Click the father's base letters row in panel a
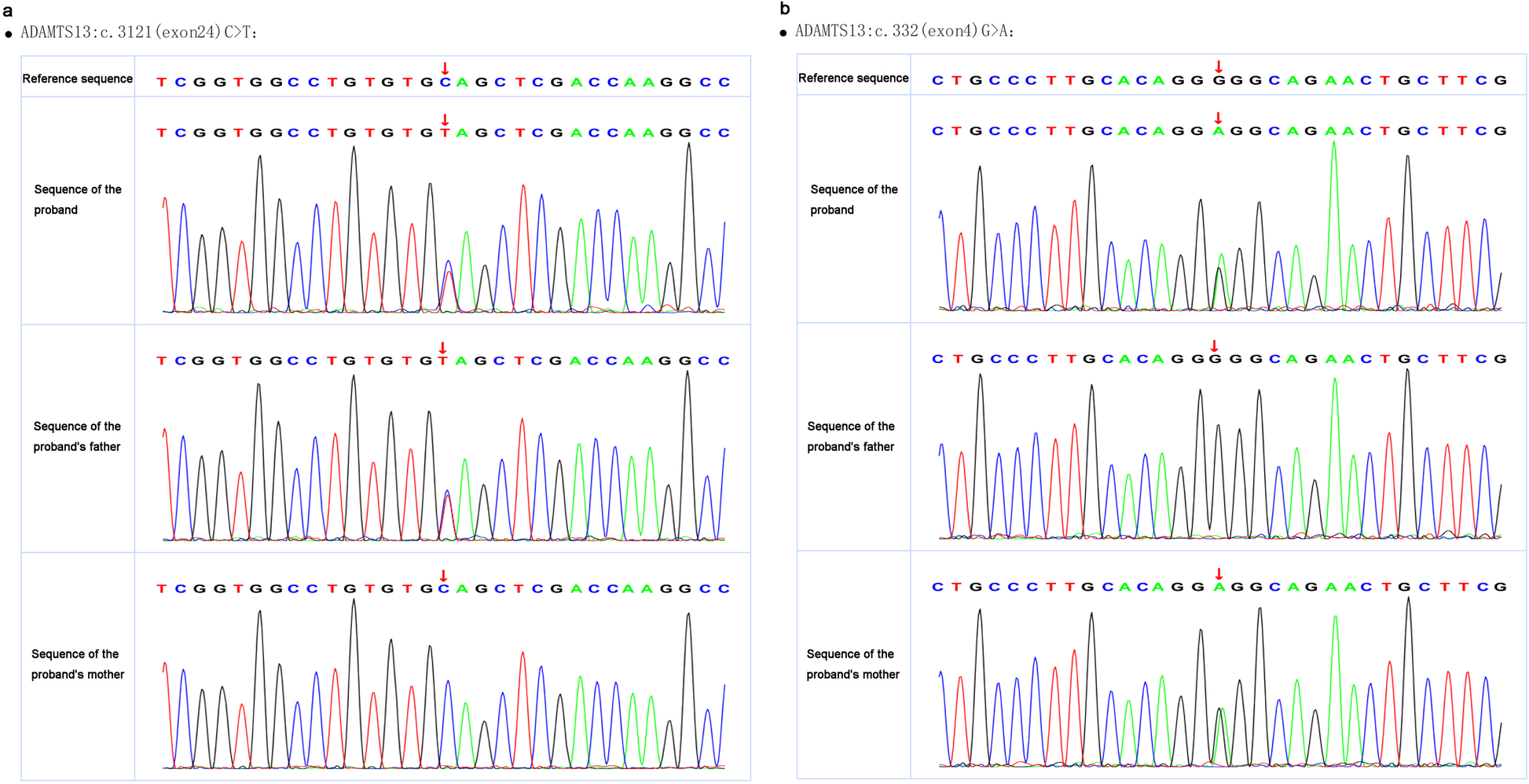The width and height of the screenshot is (1529, 784). click(x=444, y=361)
